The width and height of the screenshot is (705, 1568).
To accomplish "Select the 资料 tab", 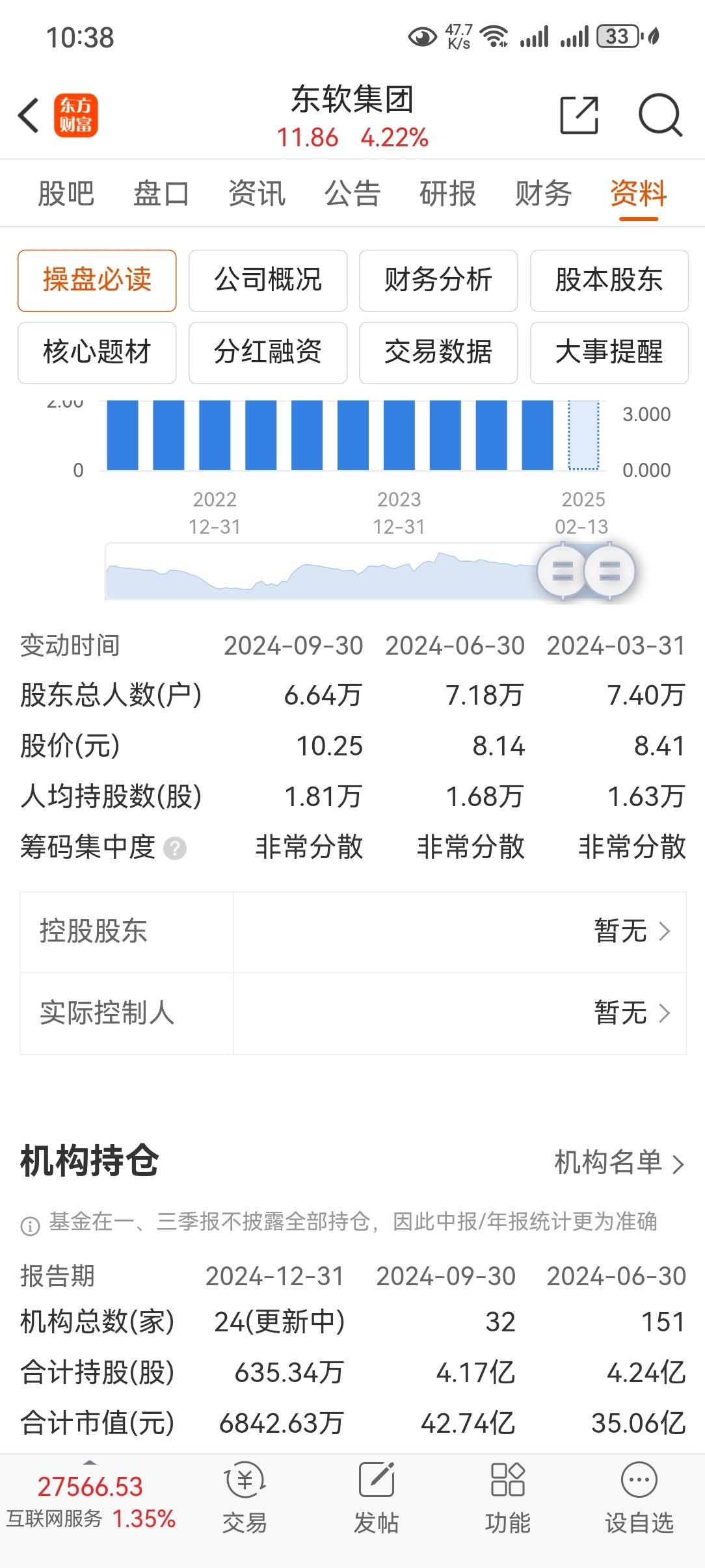I will [639, 194].
